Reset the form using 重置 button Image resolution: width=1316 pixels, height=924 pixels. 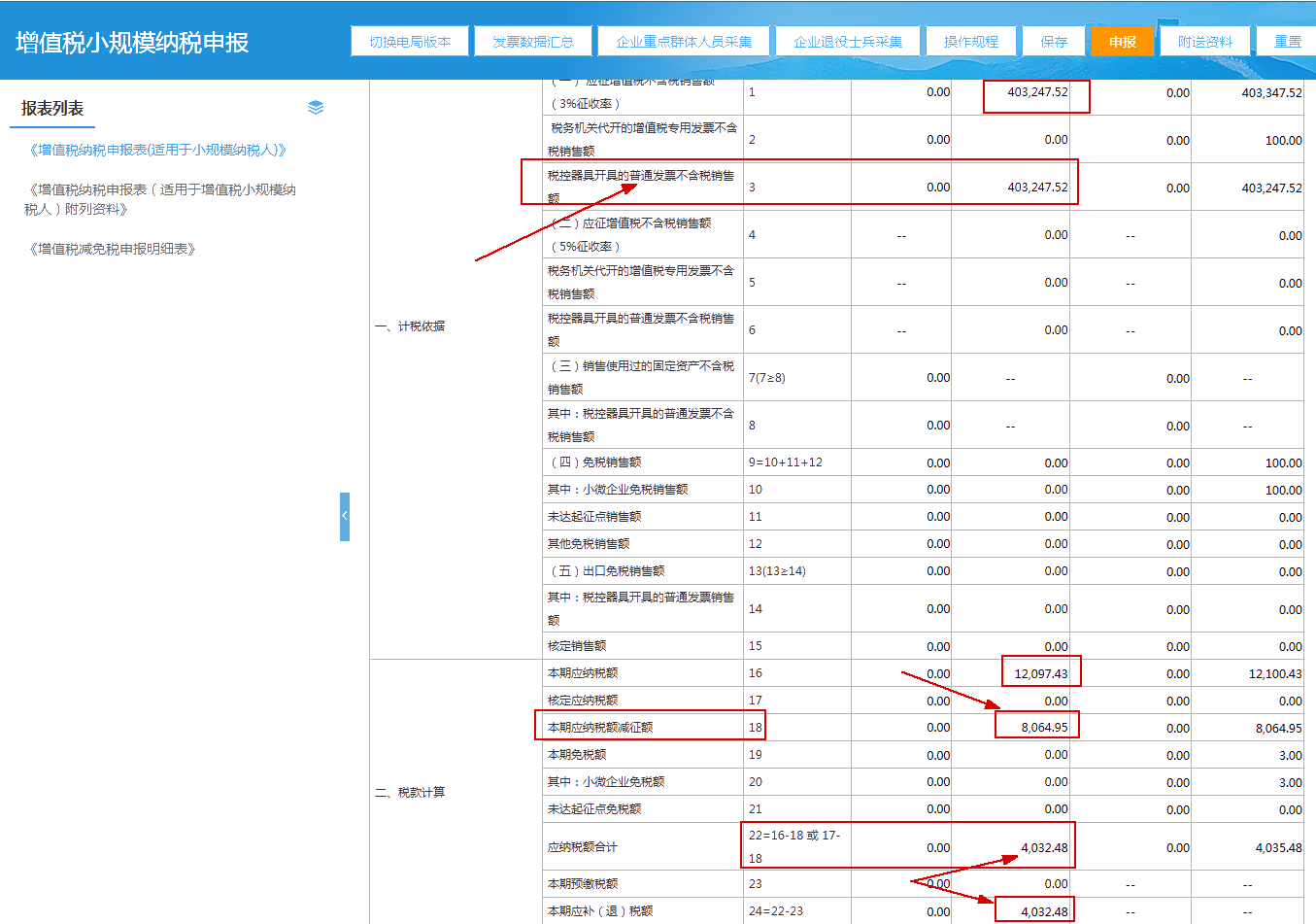click(1289, 41)
